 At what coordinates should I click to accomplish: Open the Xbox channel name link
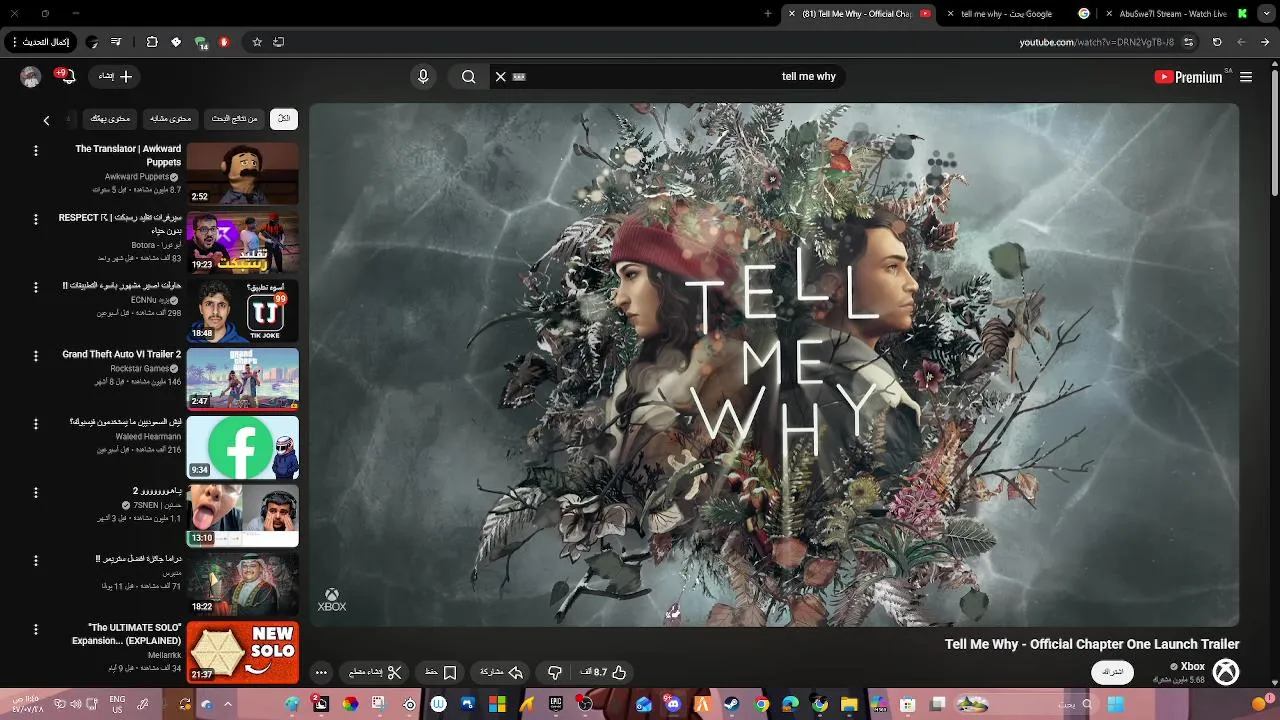point(1192,667)
